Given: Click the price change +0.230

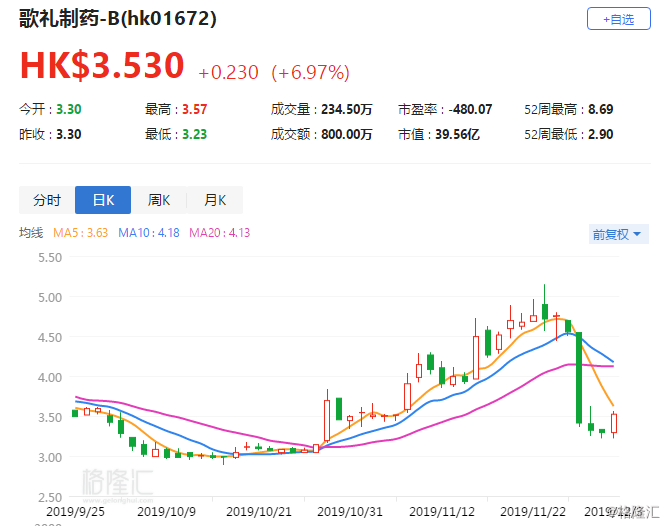Looking at the screenshot, I should pos(228,72).
